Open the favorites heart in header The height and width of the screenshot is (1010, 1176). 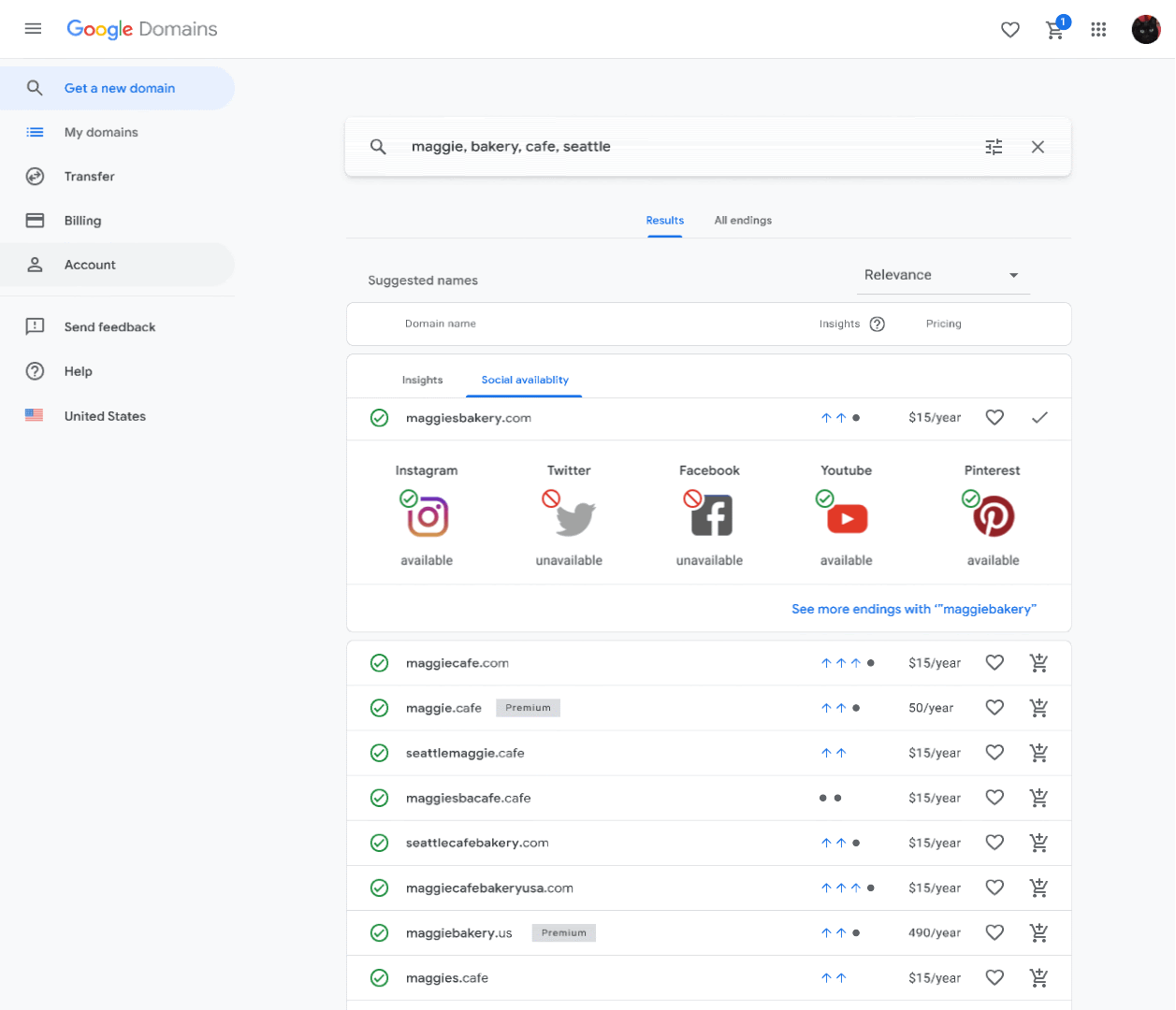tap(1010, 30)
